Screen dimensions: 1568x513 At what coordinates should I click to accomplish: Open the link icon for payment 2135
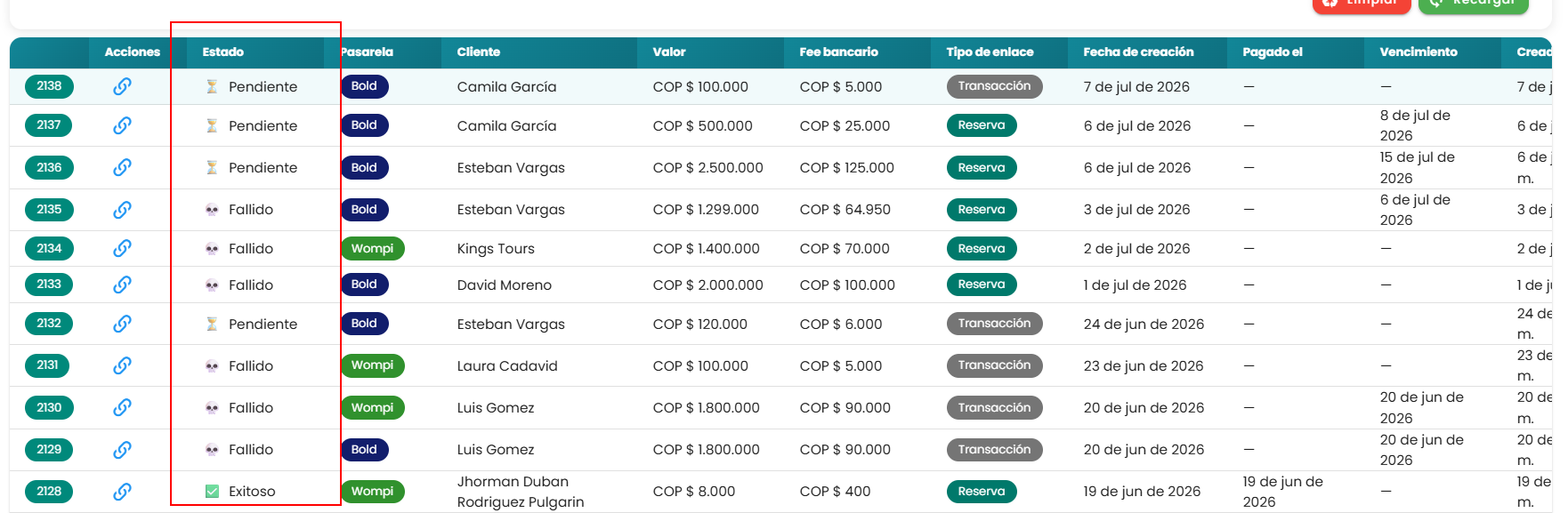tap(123, 210)
